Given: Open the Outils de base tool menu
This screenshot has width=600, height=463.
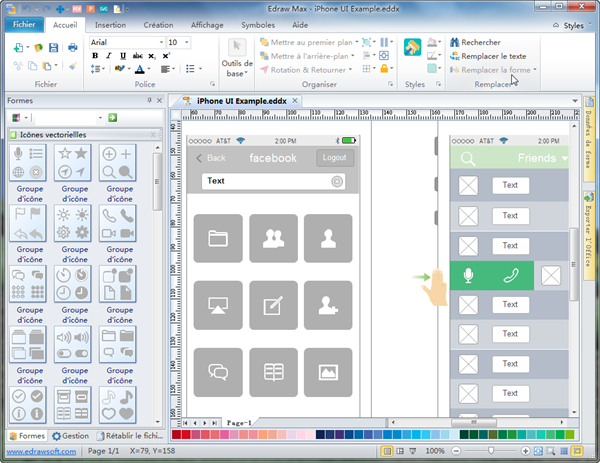Looking at the screenshot, I should pyautogui.click(x=236, y=60).
